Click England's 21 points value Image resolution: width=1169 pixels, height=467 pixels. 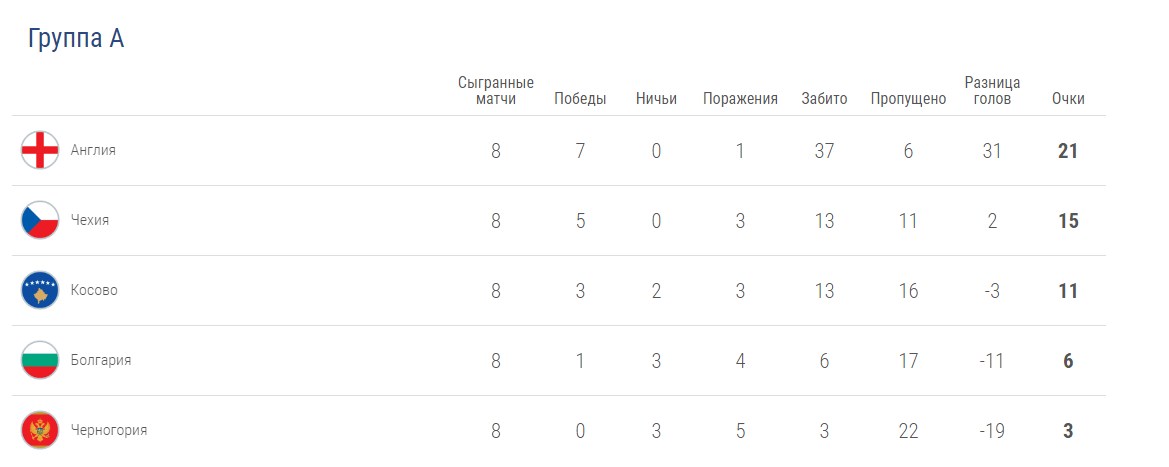pos(1068,151)
